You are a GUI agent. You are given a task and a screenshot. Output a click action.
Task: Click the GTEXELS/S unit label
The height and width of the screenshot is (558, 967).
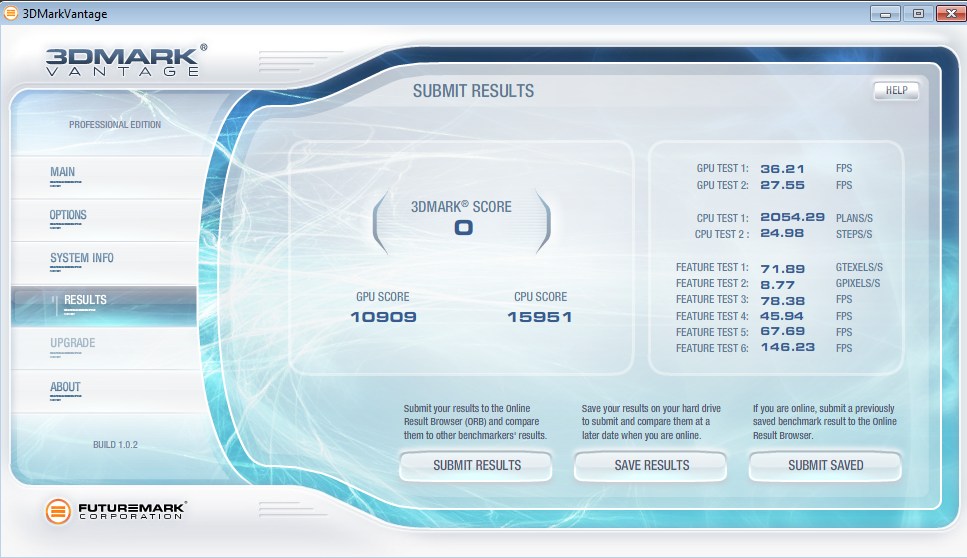tap(859, 268)
